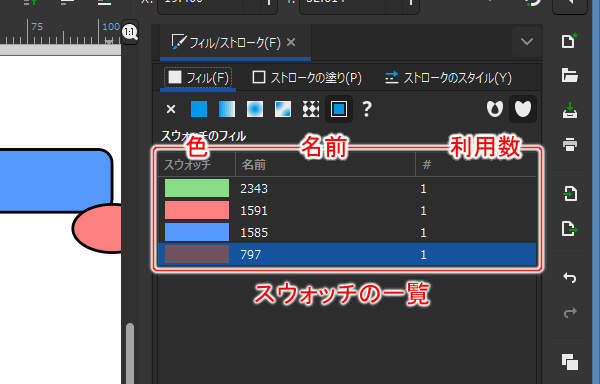Pick the green swatch in row 2343
Image resolution: width=600 pixels, height=384 pixels.
click(197, 188)
